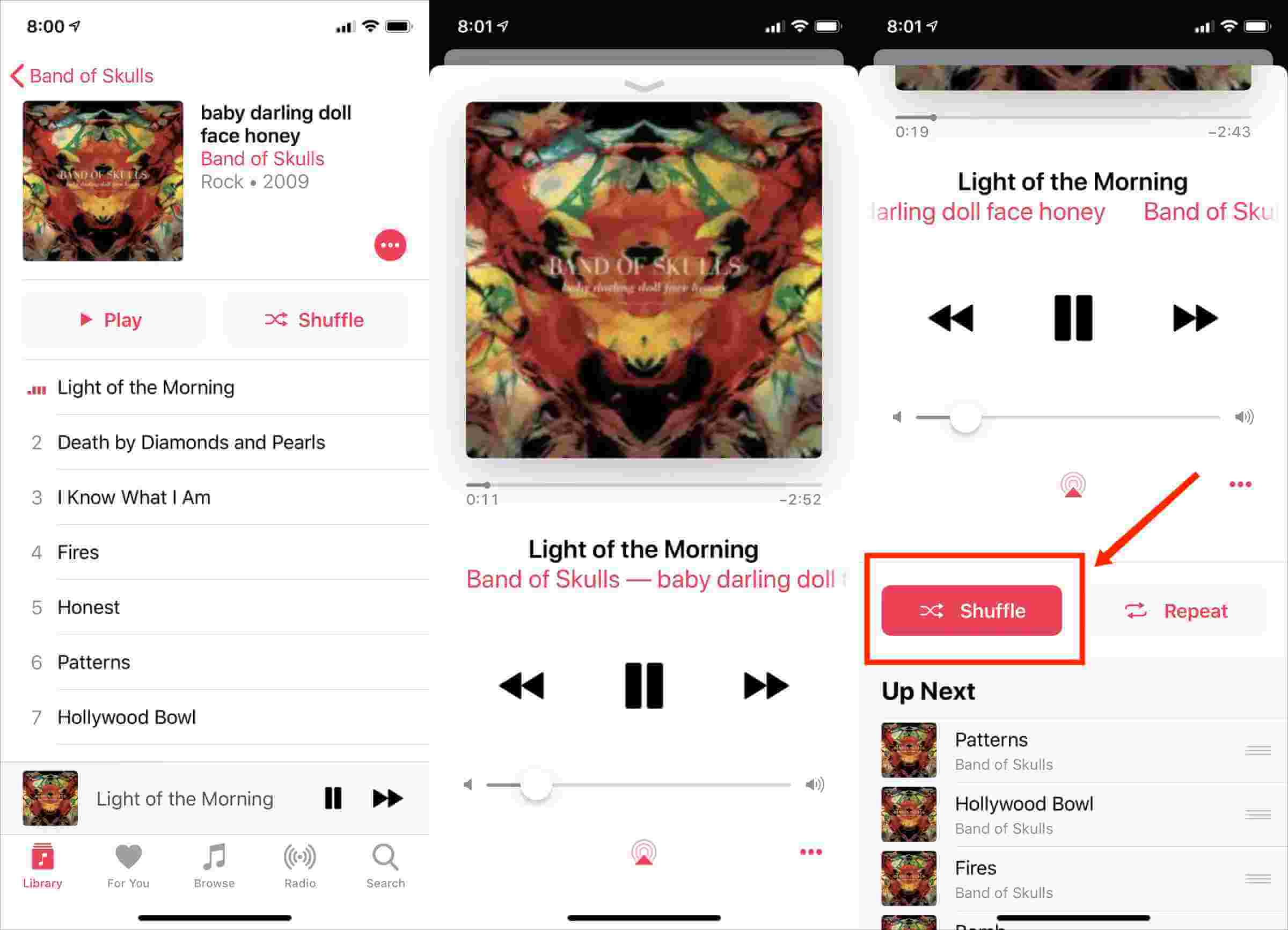Tap the three-dot more options icon on album
The image size is (1288, 930).
pyautogui.click(x=389, y=244)
